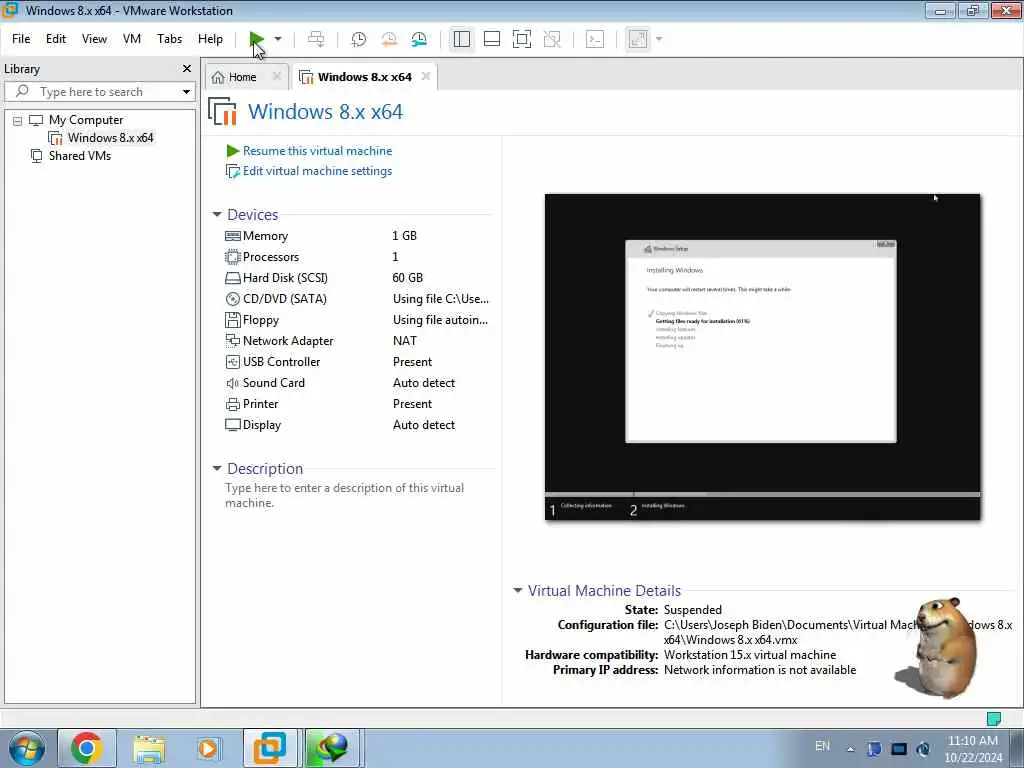Open the Tabs menu
This screenshot has width=1024, height=768.
(x=169, y=39)
